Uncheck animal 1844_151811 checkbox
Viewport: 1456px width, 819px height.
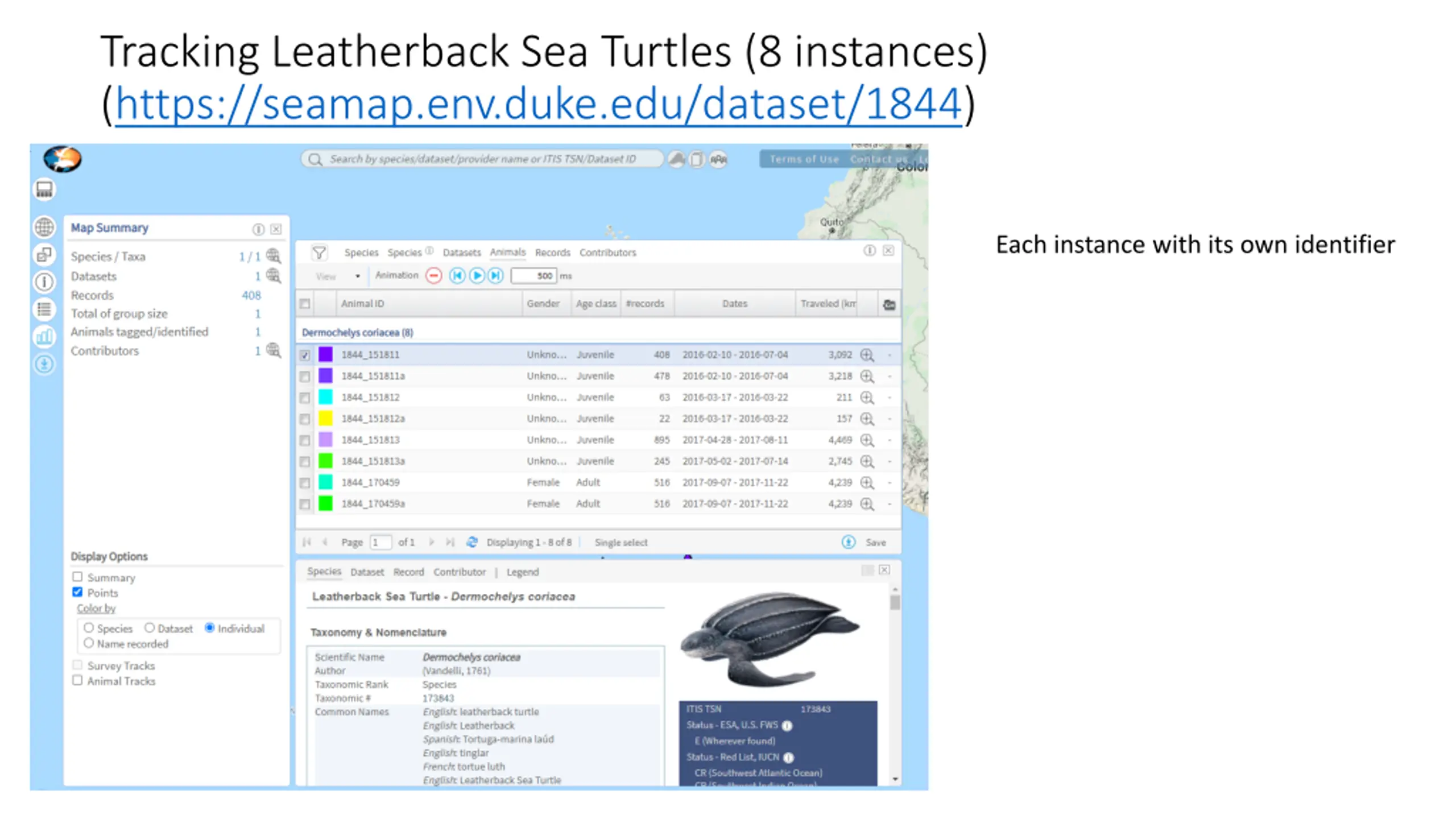pyautogui.click(x=305, y=355)
